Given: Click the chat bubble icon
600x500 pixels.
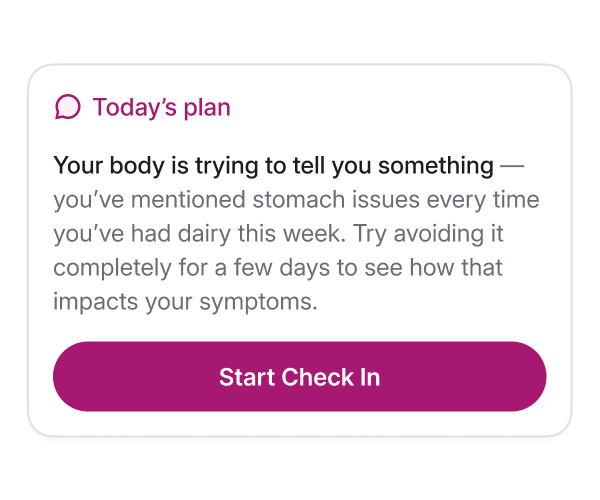Looking at the screenshot, I should point(68,107).
